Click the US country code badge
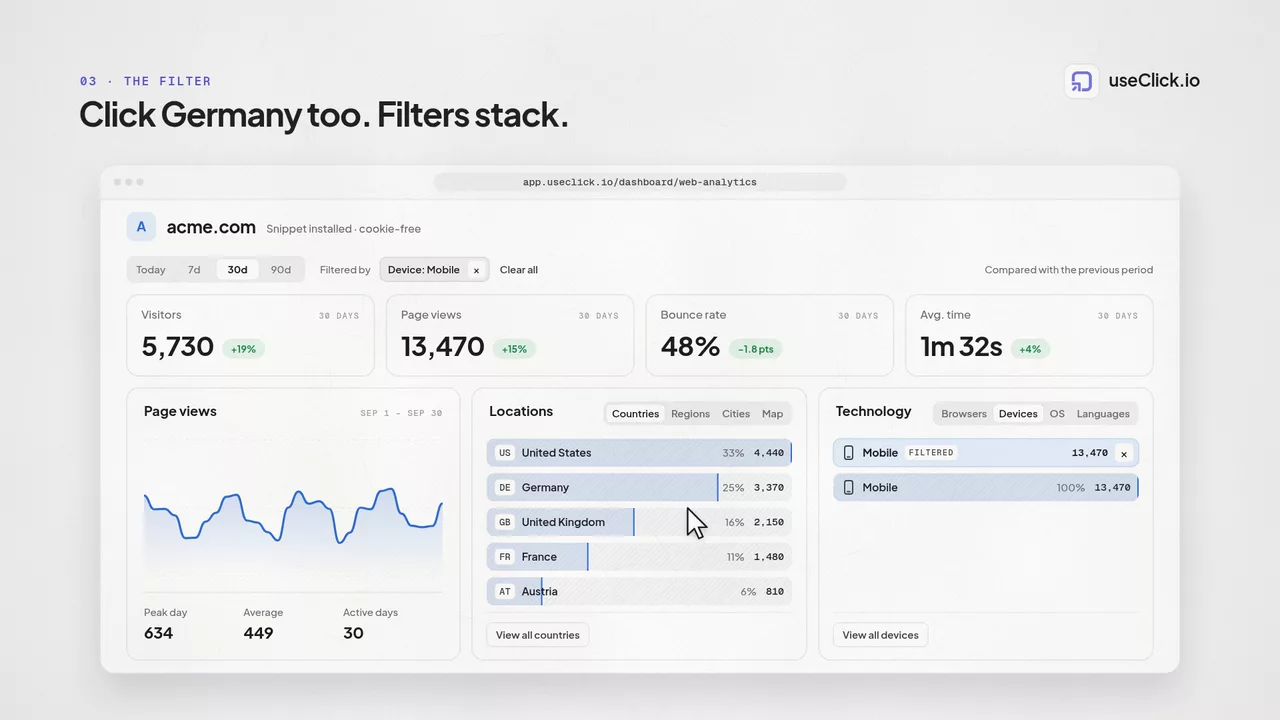The image size is (1280, 720). [x=505, y=453]
